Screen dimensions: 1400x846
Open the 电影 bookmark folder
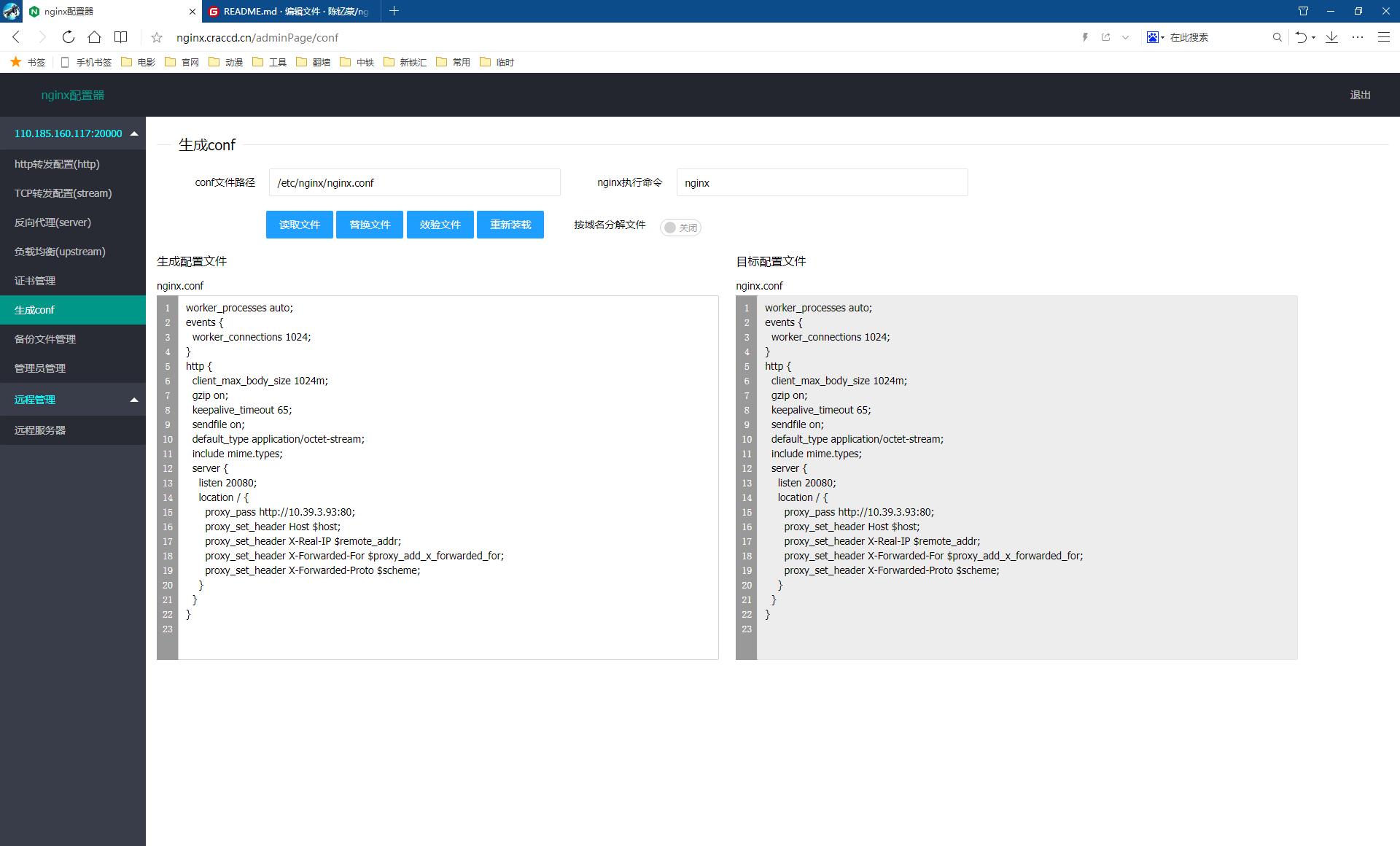click(139, 62)
